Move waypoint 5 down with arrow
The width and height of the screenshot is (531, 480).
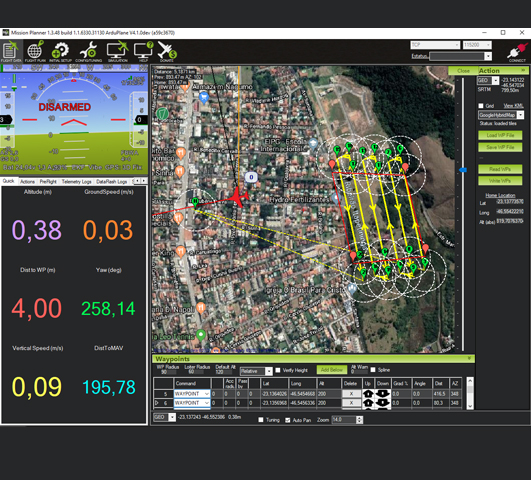[x=383, y=394]
